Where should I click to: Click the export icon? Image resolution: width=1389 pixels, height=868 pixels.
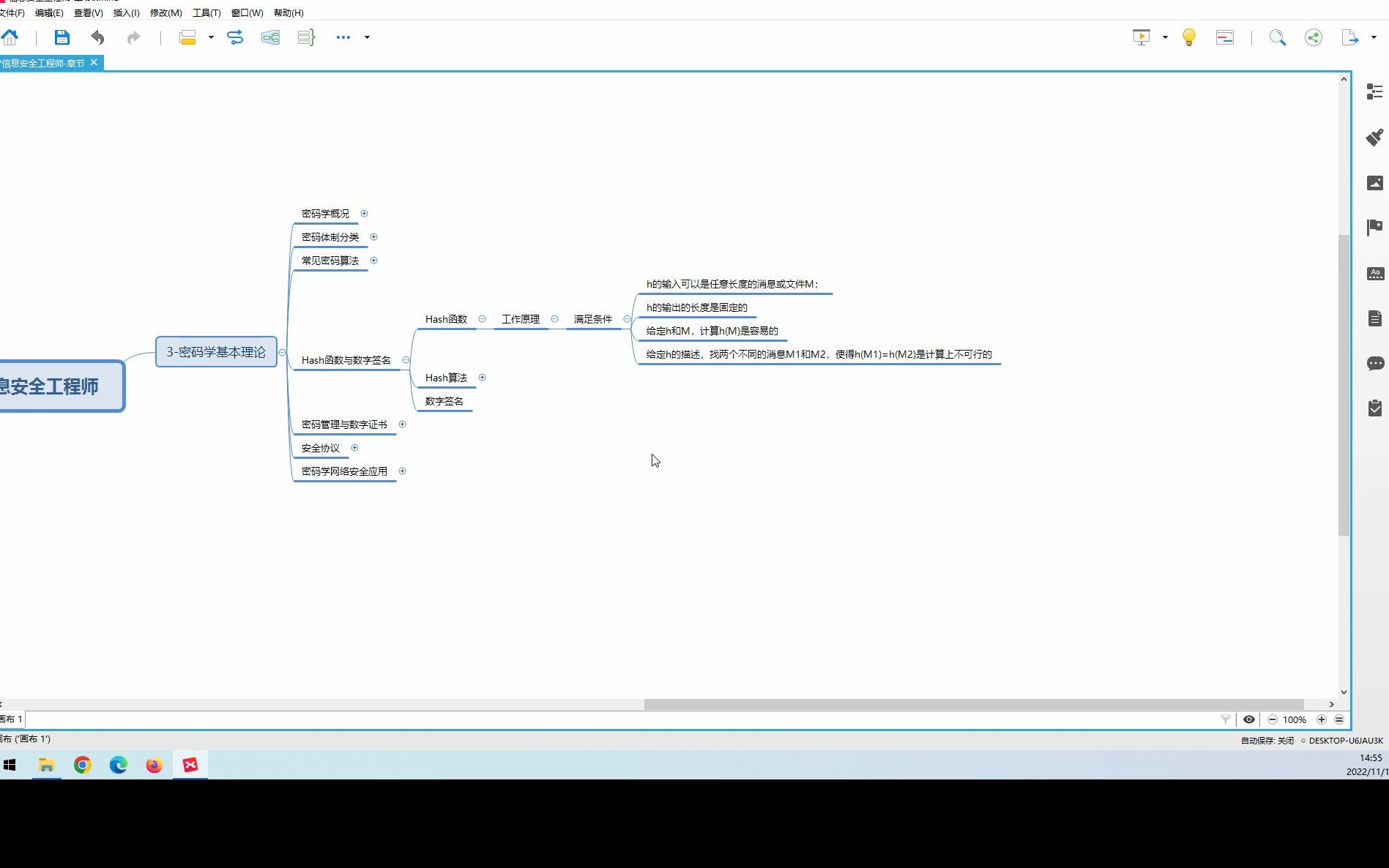pos(1350,37)
